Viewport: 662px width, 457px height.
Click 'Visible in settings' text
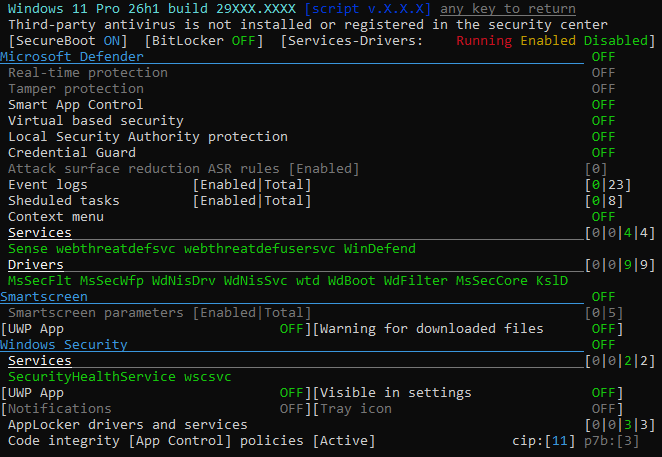(x=395, y=393)
